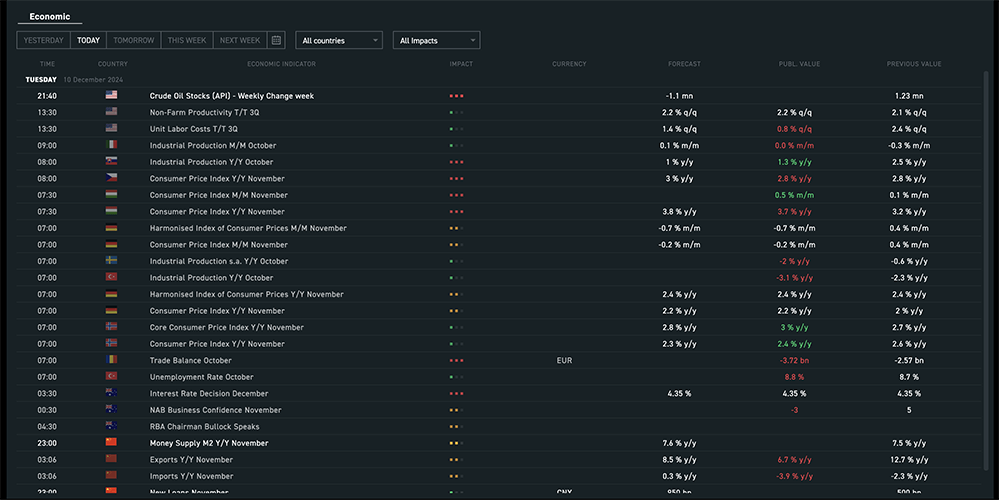
Task: Click the Romanian flag beside Trade Balance October
Action: pos(111,360)
